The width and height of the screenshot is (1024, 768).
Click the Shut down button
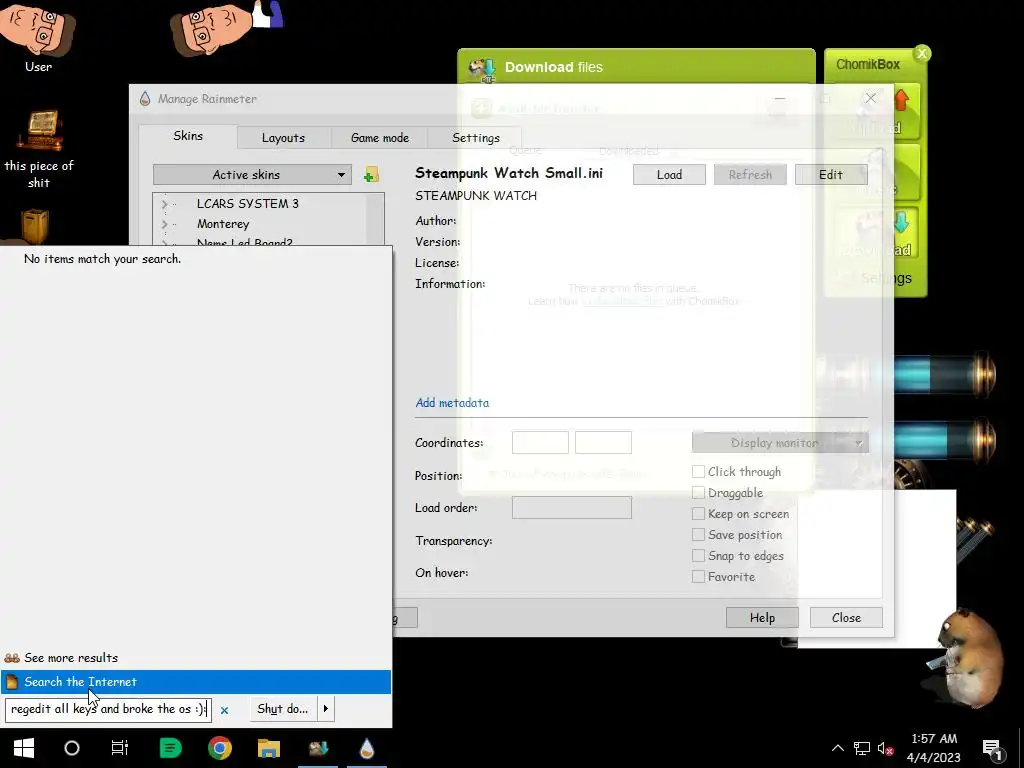(283, 709)
